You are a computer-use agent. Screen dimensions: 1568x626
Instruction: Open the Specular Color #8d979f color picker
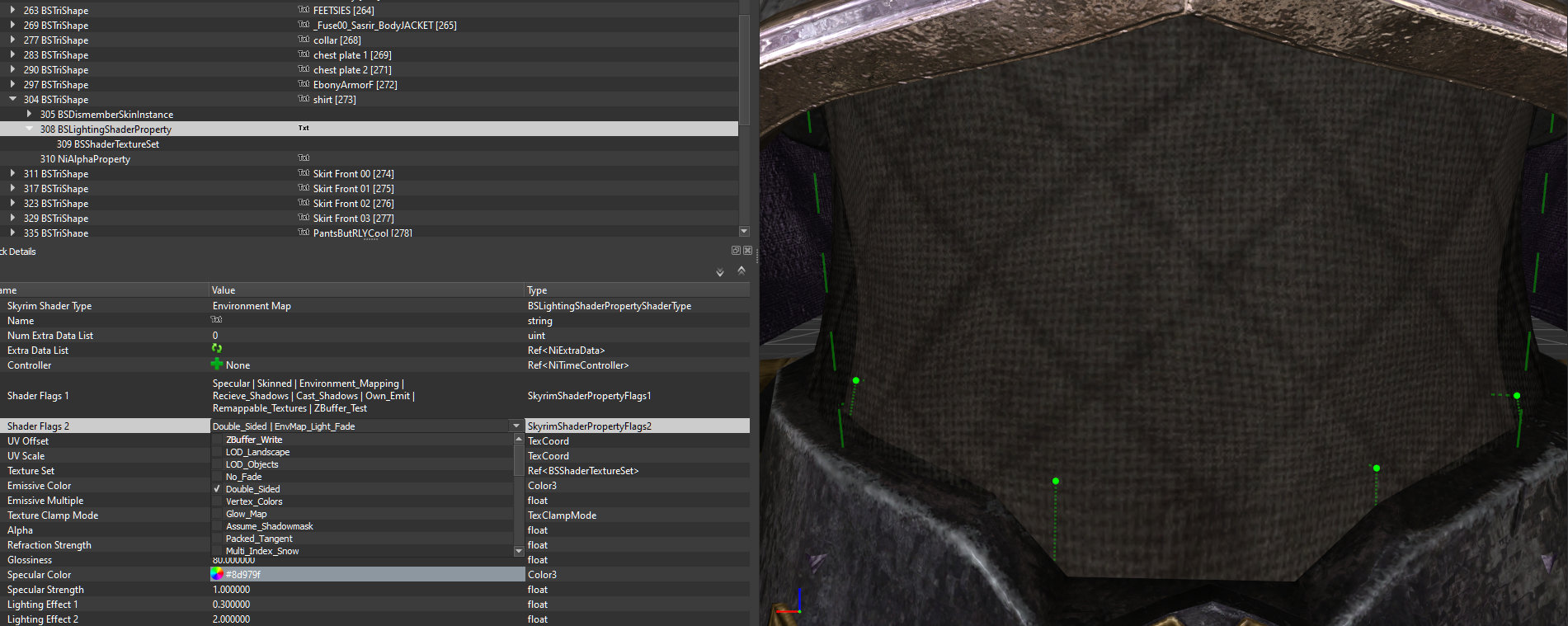(x=217, y=574)
